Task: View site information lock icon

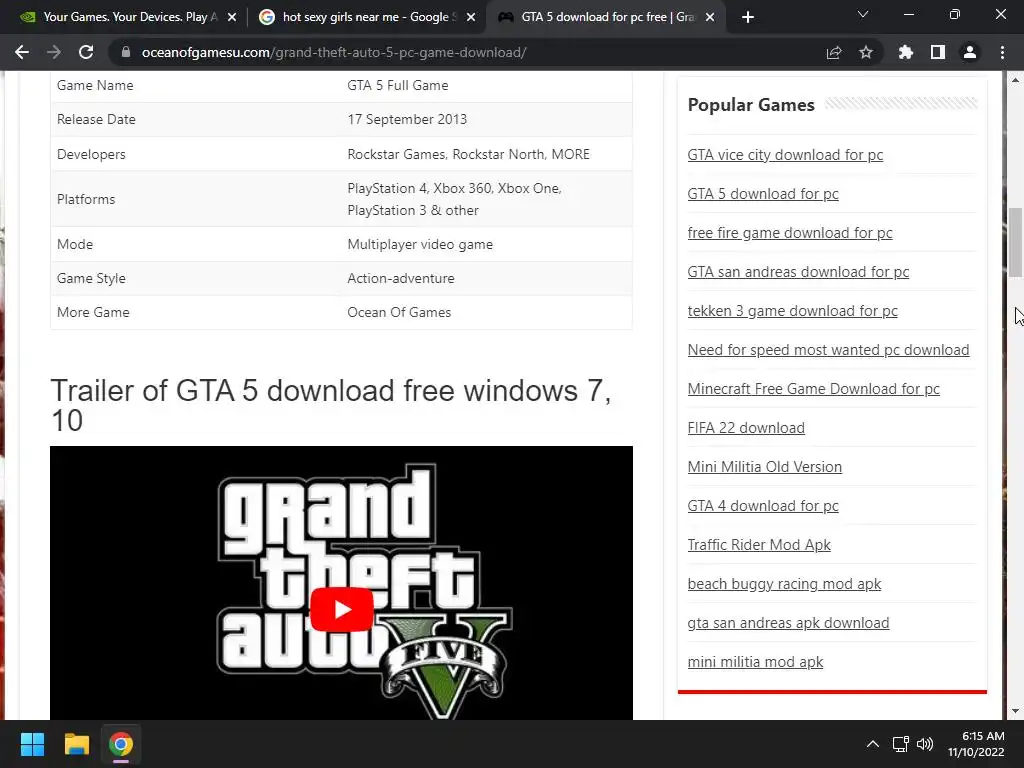Action: pyautogui.click(x=126, y=52)
